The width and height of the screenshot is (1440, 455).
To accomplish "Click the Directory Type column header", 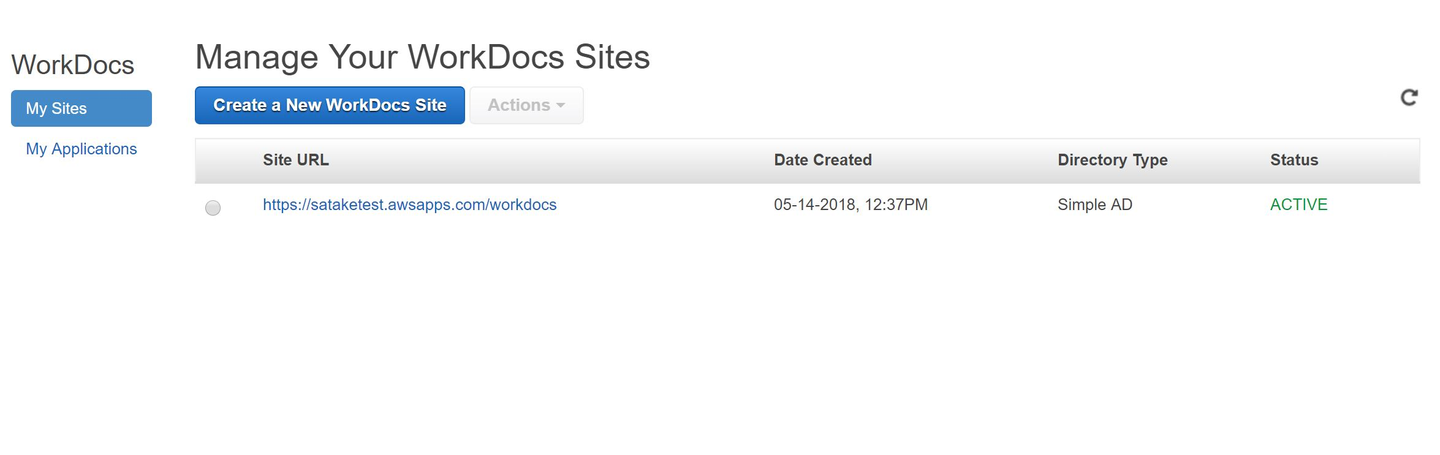I will [1112, 160].
